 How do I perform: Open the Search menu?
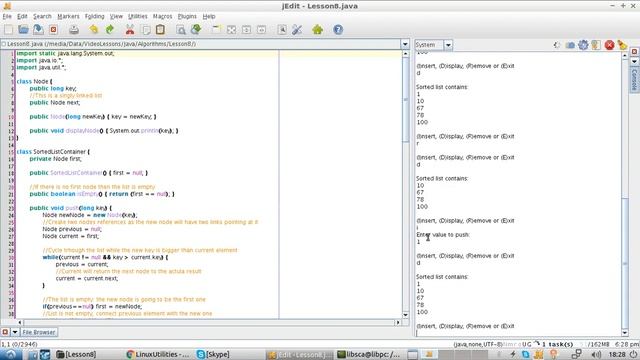pyautogui.click(x=42, y=16)
